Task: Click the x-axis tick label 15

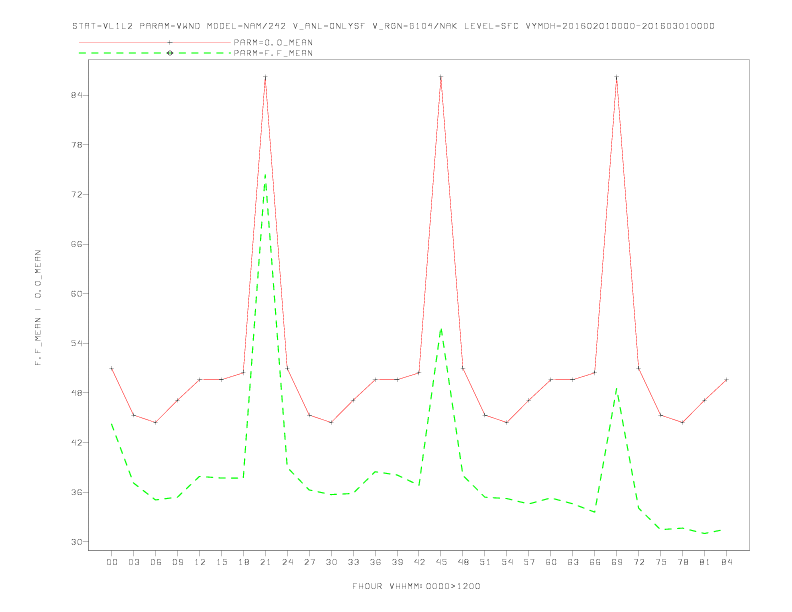Action: [222, 562]
